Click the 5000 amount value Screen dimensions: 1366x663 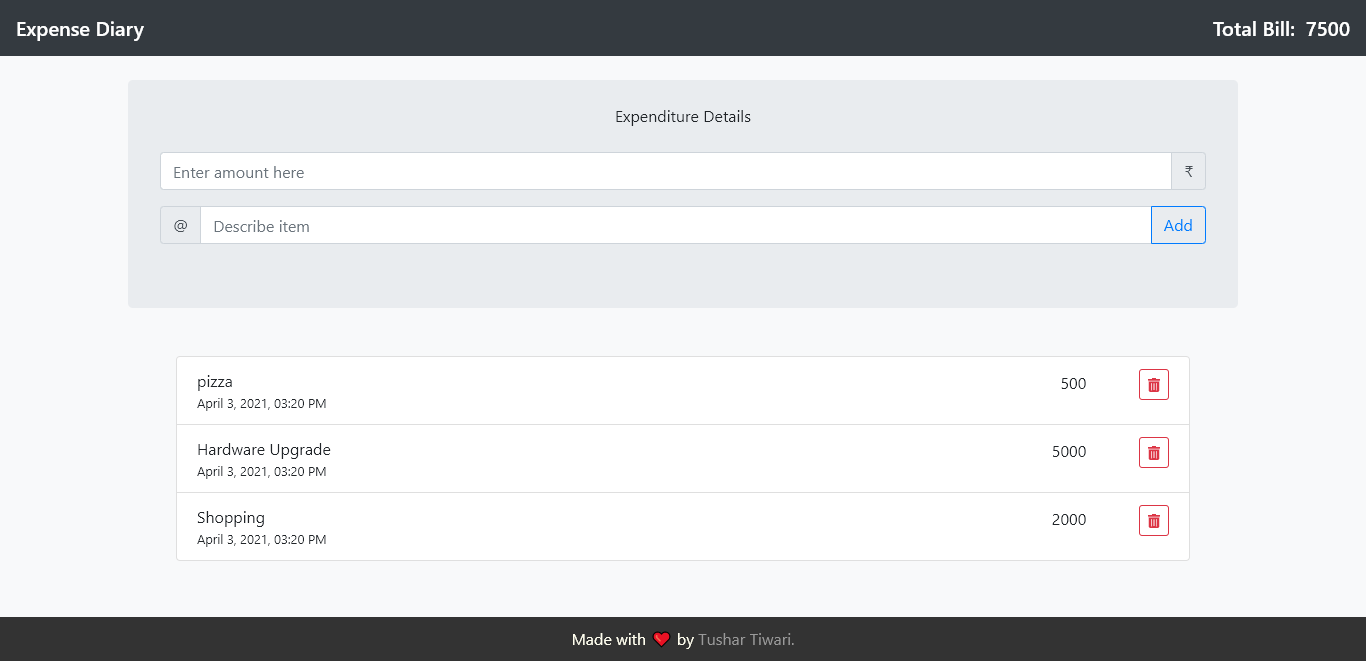(x=1069, y=452)
